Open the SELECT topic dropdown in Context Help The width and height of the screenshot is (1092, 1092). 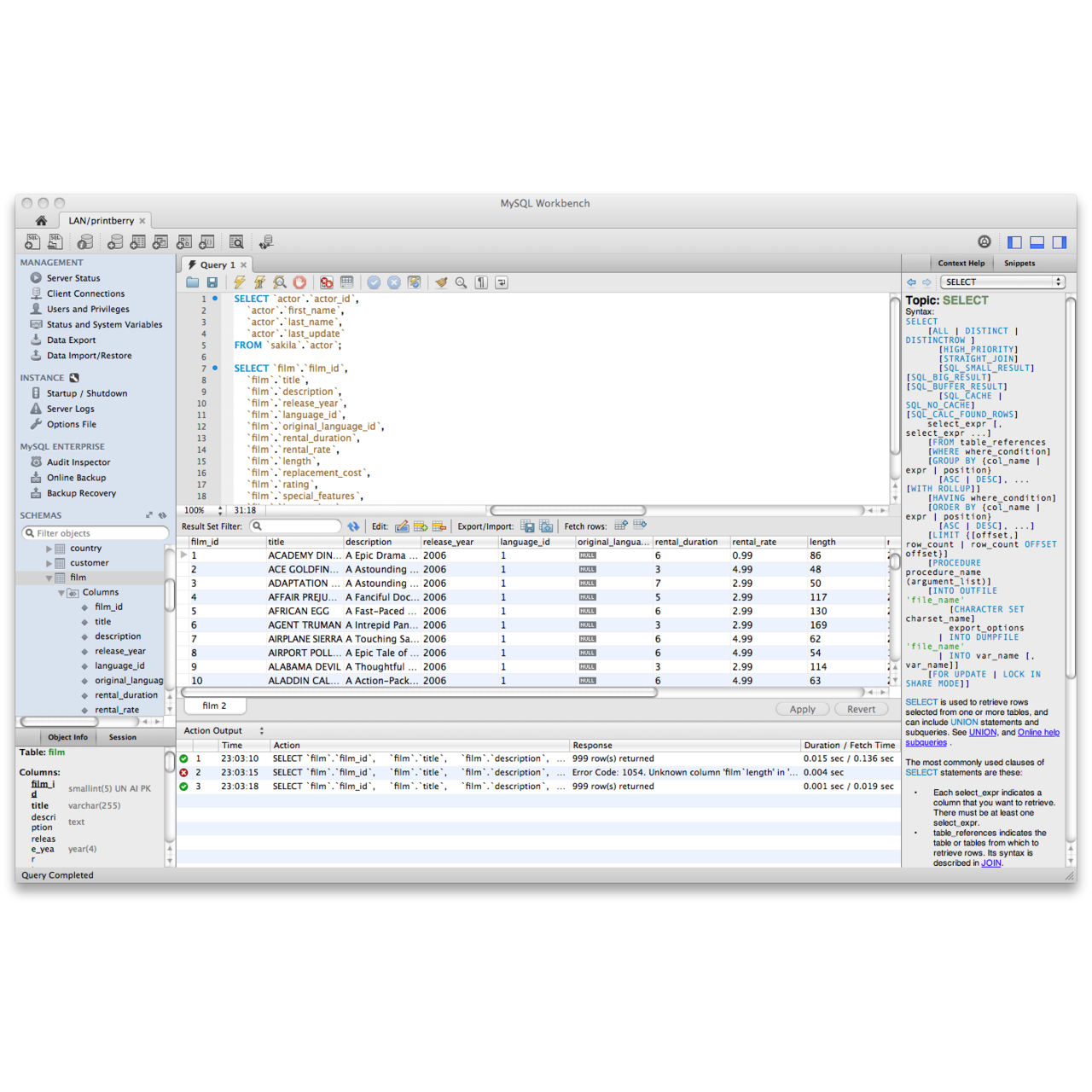click(1002, 282)
